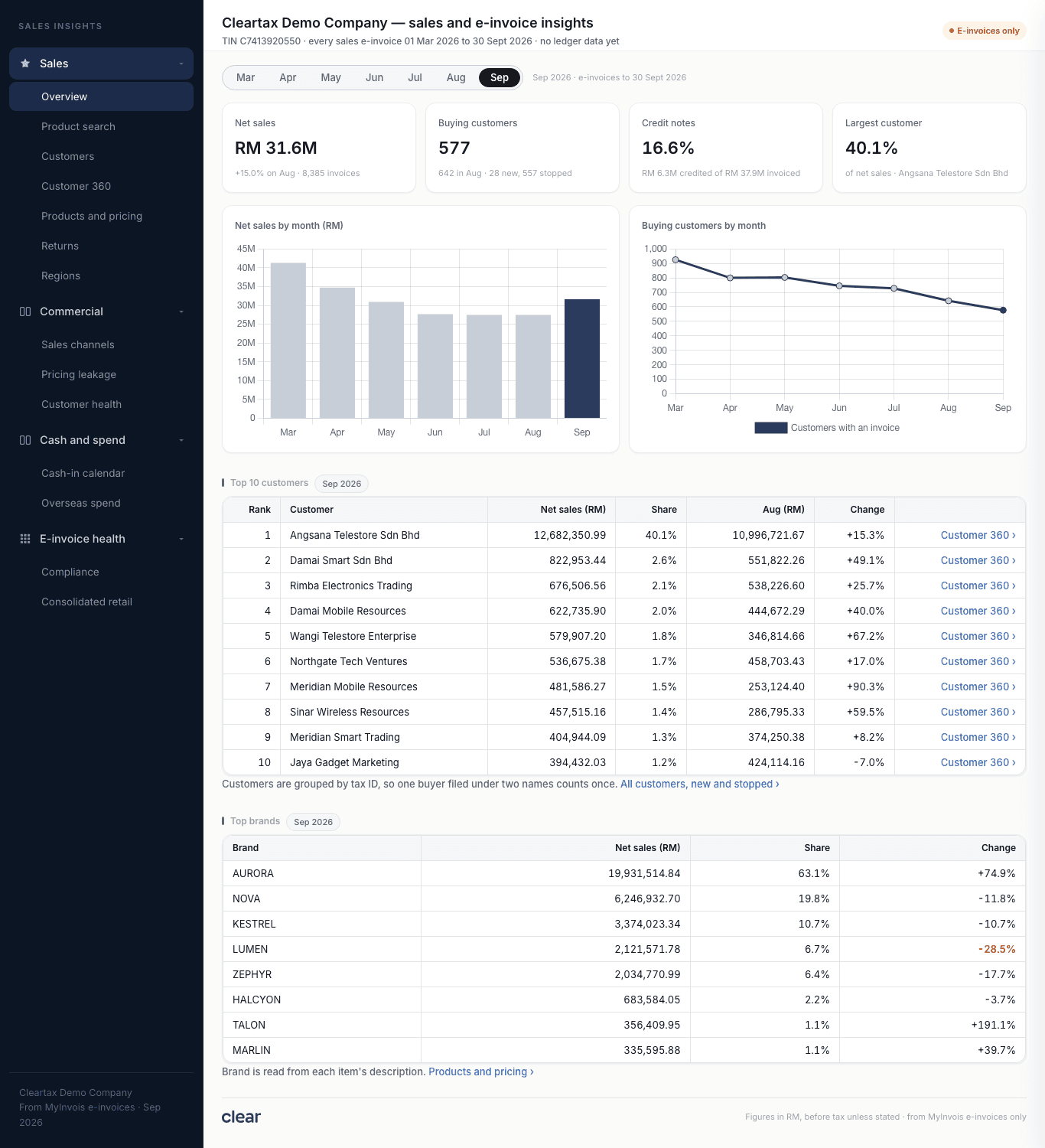Click the Sep data point on customers chart
The height and width of the screenshot is (1148, 1045).
tap(1003, 310)
